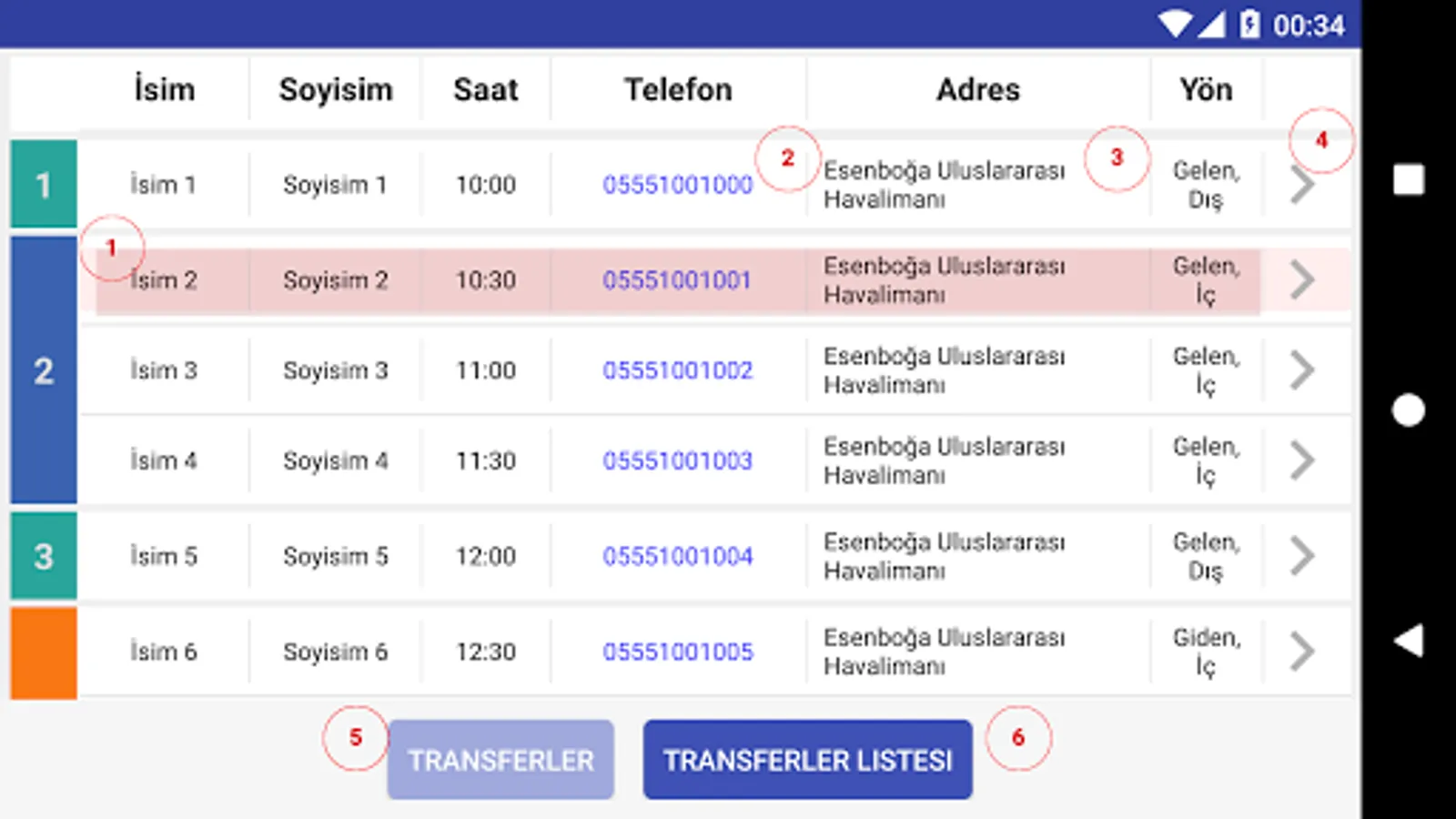Tap the Wi-Fi signal status icon
The width and height of the screenshot is (1456, 819).
[1175, 25]
